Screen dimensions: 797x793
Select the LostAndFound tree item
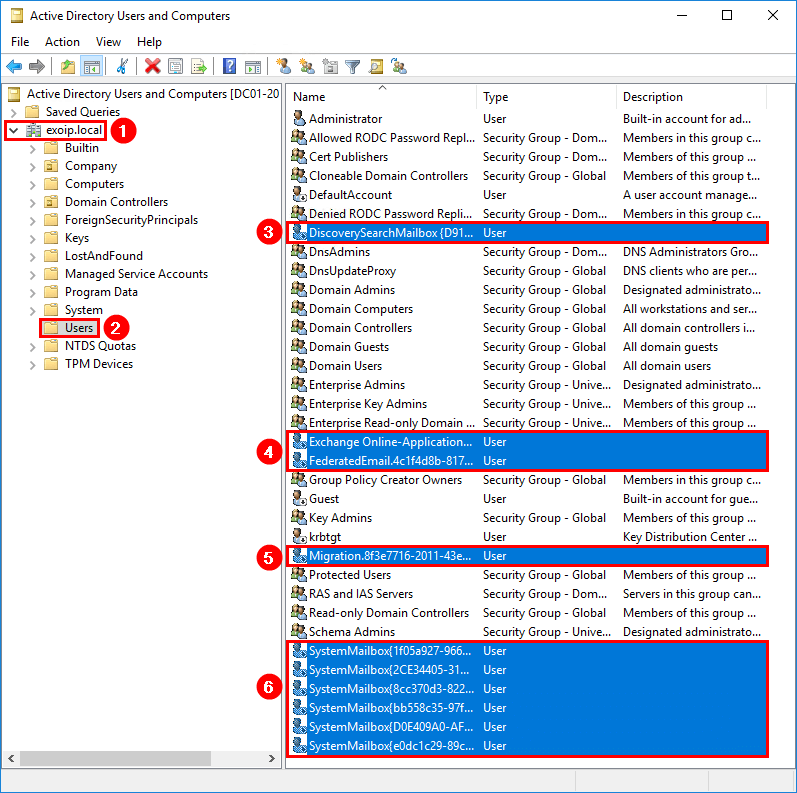click(104, 256)
